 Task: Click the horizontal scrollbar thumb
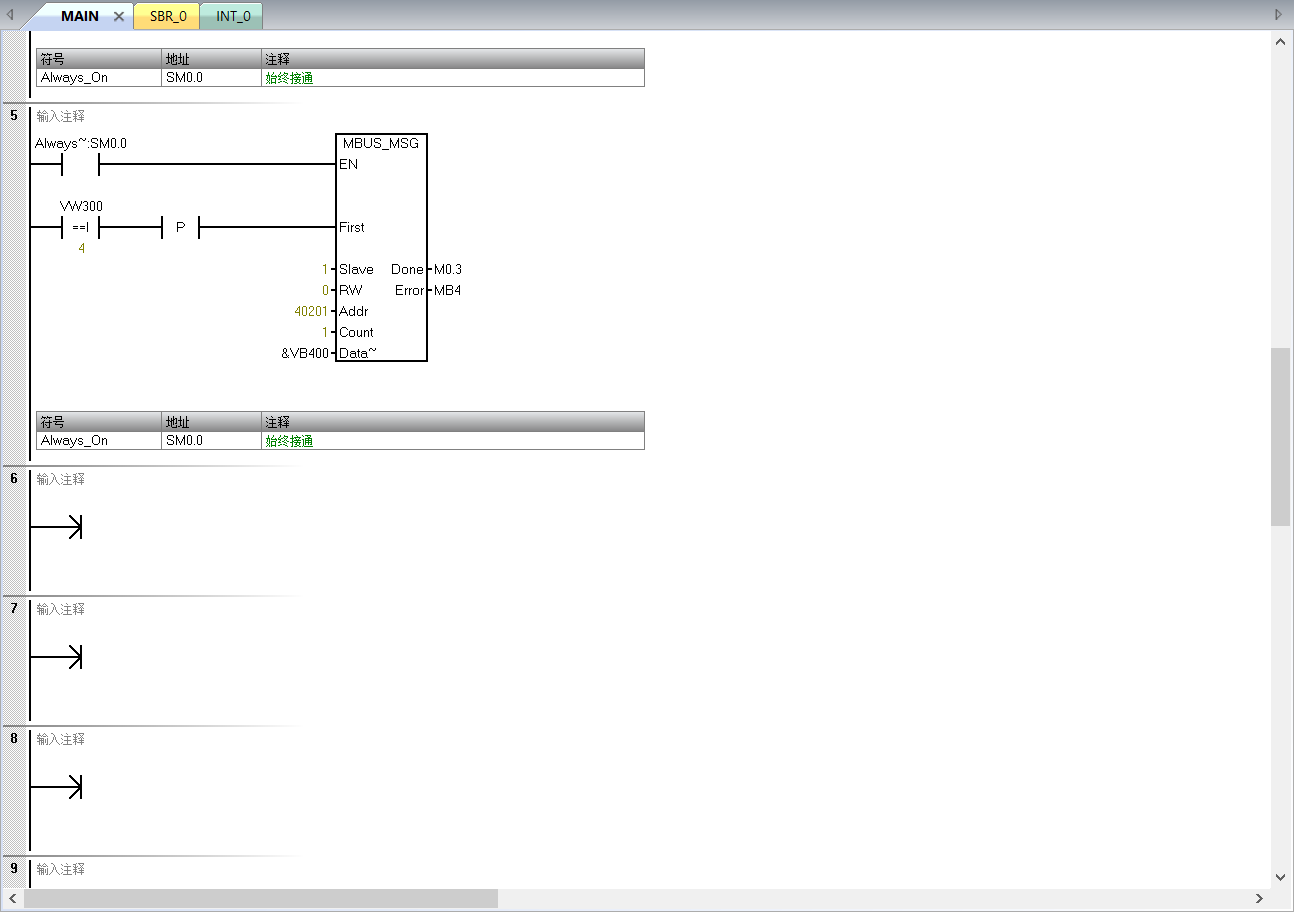[x=260, y=898]
